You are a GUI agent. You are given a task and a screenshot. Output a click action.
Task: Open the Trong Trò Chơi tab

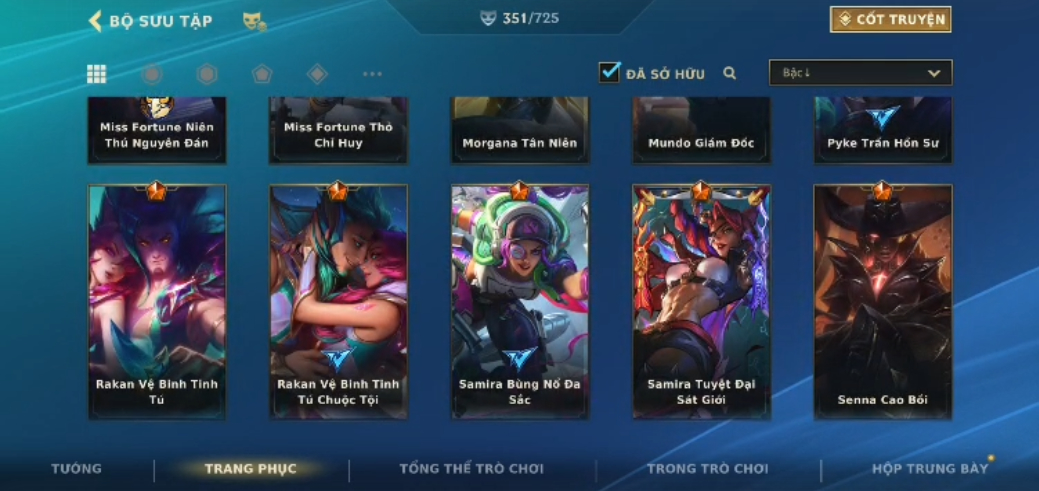(708, 469)
